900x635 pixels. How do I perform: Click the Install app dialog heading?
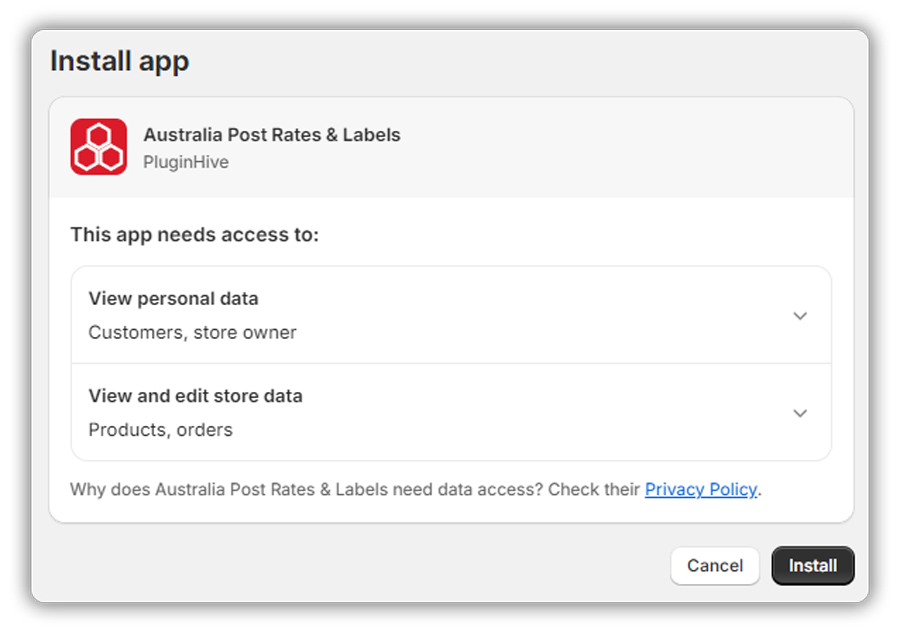coord(119,61)
